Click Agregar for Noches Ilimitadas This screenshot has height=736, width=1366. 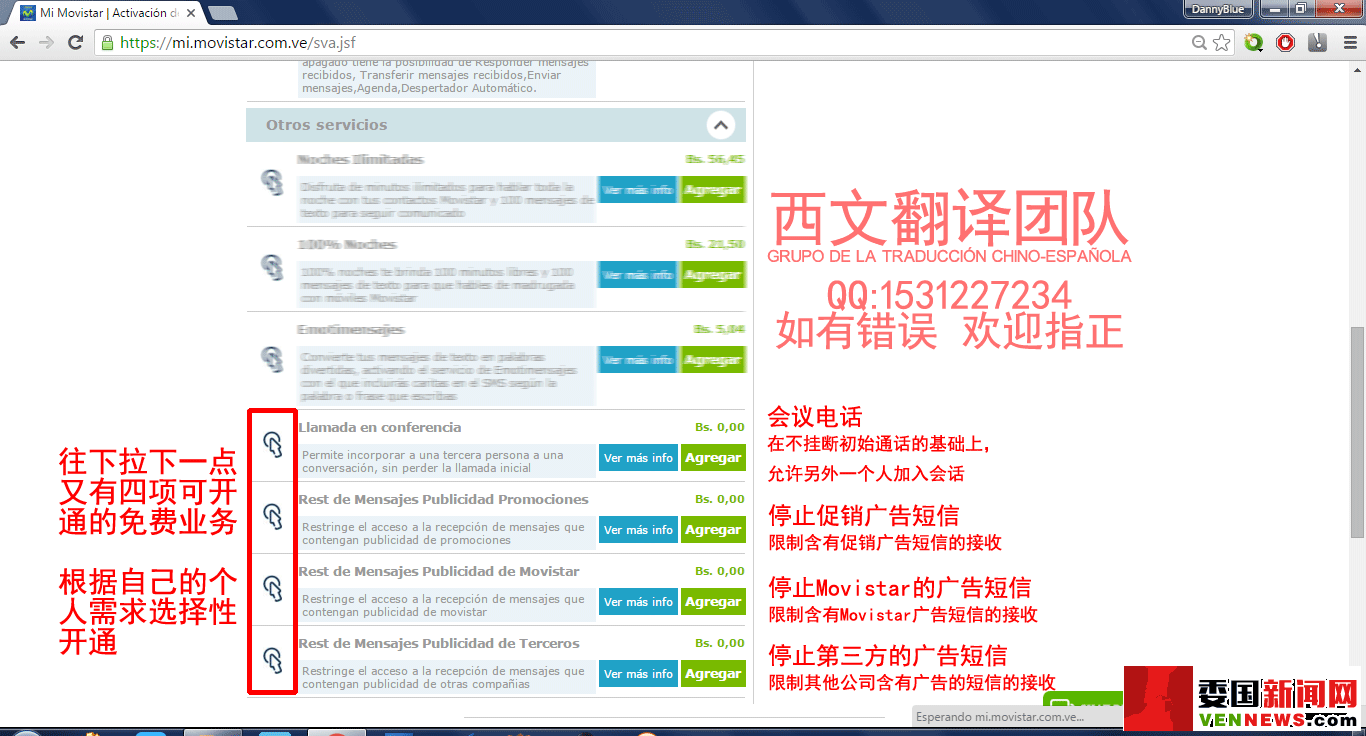click(713, 190)
